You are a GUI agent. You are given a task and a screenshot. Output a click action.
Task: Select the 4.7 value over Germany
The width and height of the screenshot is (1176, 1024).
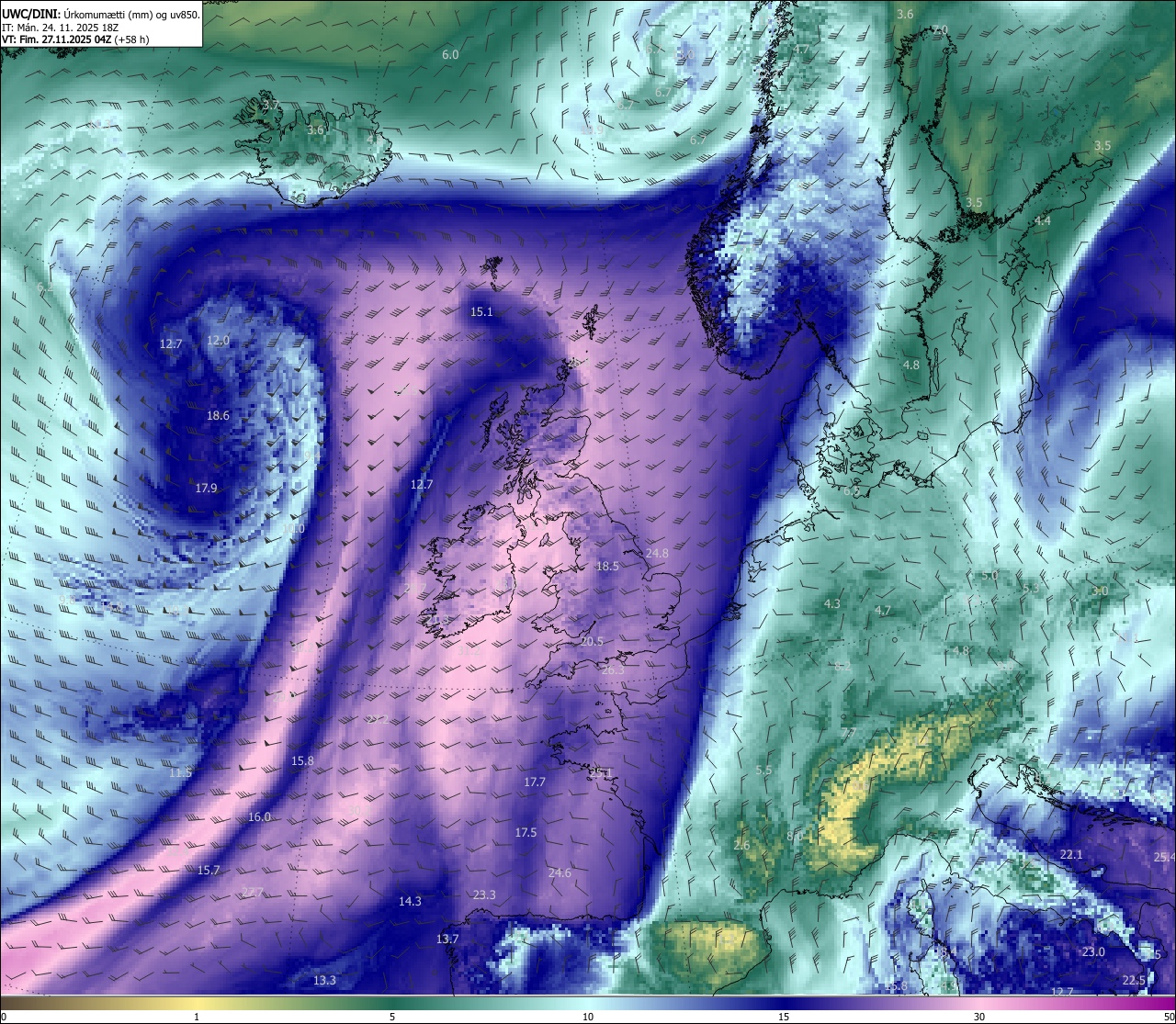click(883, 611)
